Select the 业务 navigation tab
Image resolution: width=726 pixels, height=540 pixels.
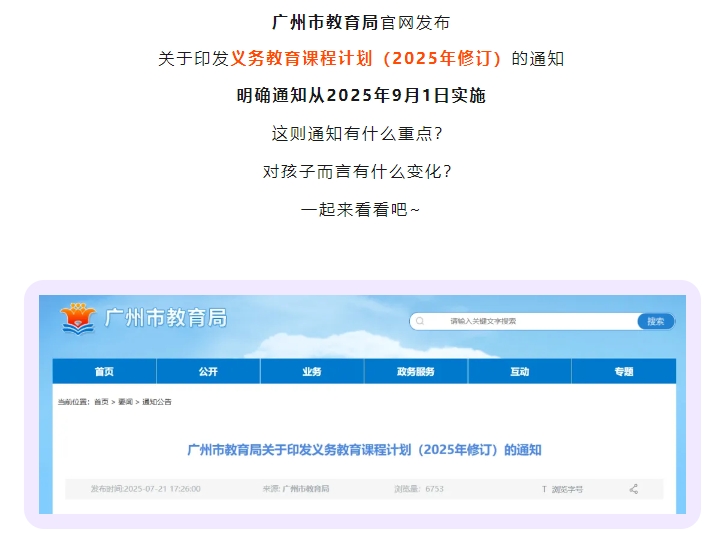point(312,372)
